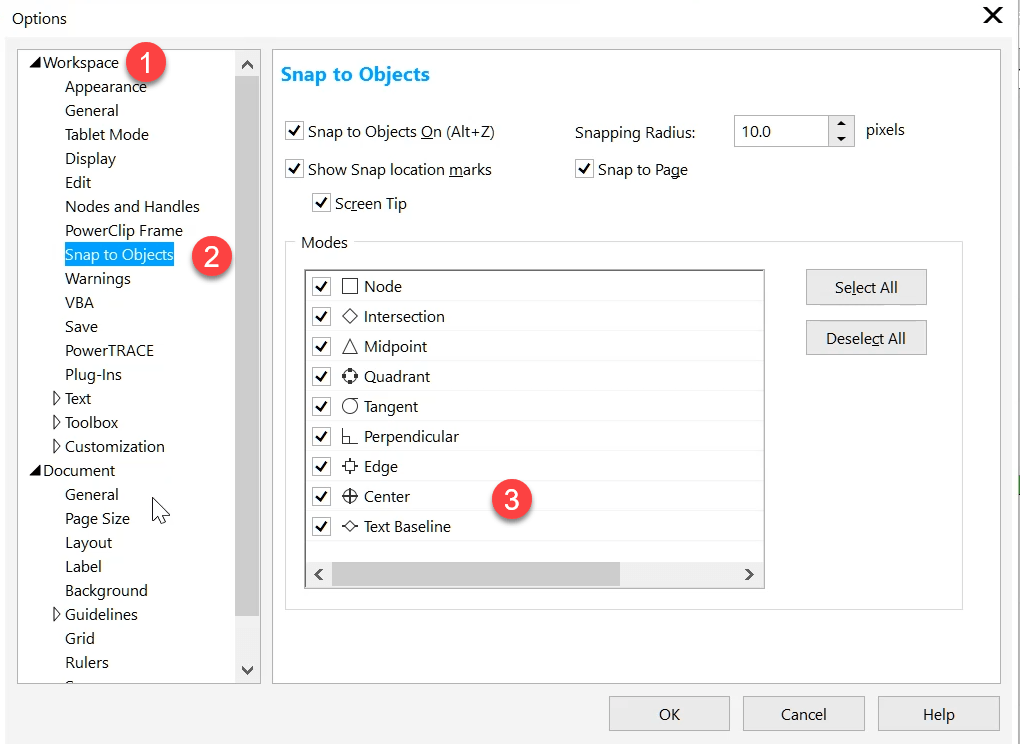Click the Center crosshair mode icon
Image resolution: width=1020 pixels, height=744 pixels.
point(349,497)
